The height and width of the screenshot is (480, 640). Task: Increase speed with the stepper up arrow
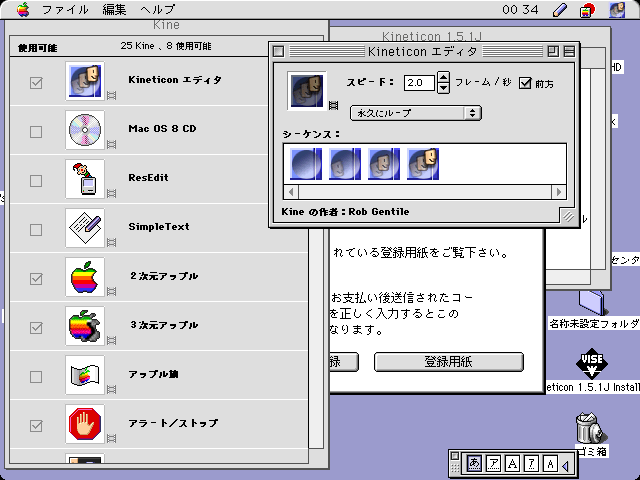click(x=443, y=77)
